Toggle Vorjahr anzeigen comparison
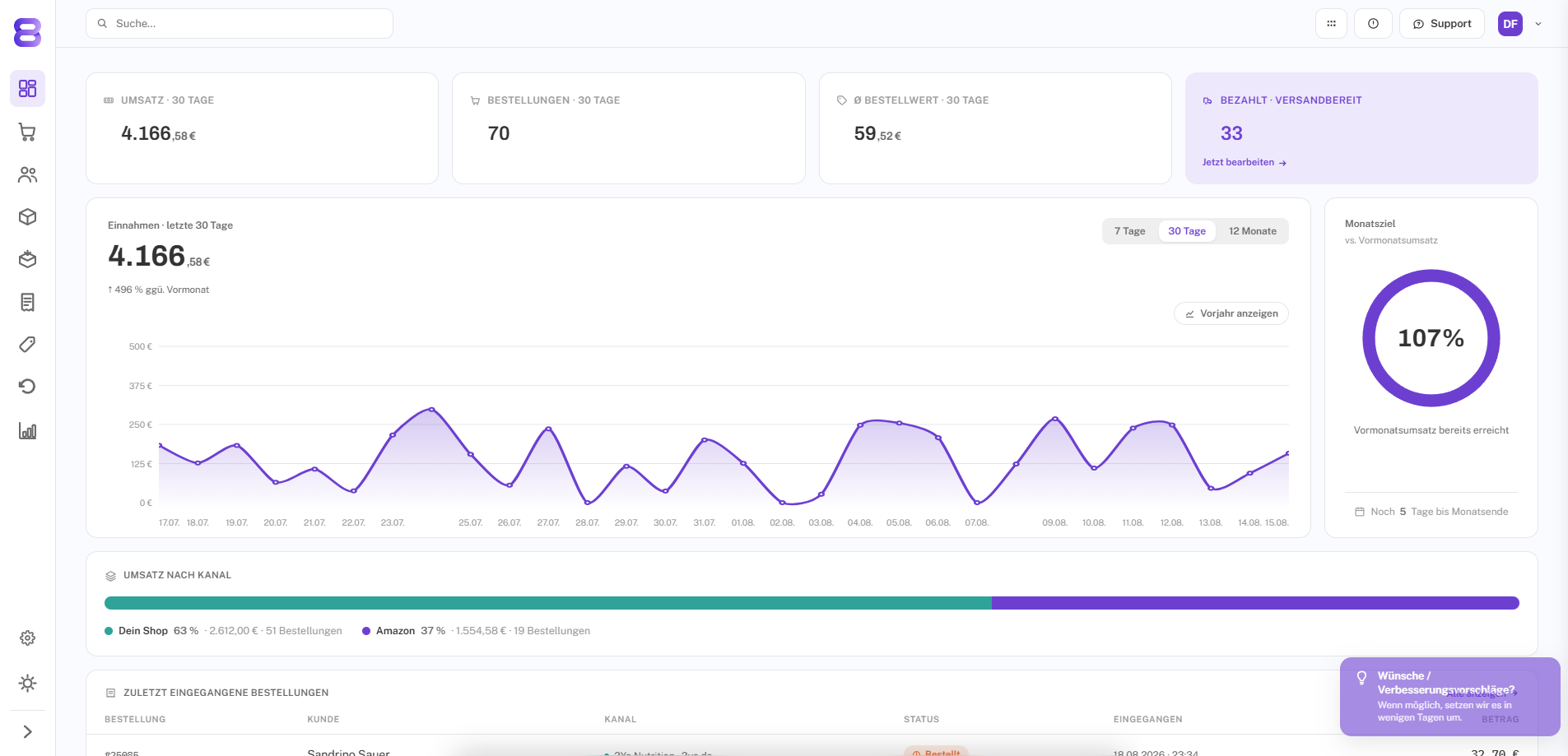The height and width of the screenshot is (756, 1568). pos(1231,313)
